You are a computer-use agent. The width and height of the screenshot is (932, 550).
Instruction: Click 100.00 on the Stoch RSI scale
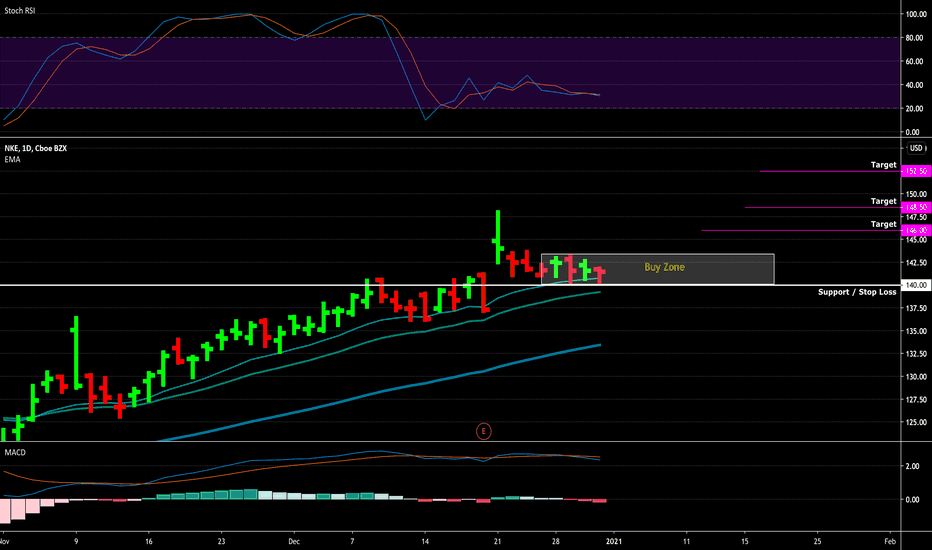(x=916, y=14)
